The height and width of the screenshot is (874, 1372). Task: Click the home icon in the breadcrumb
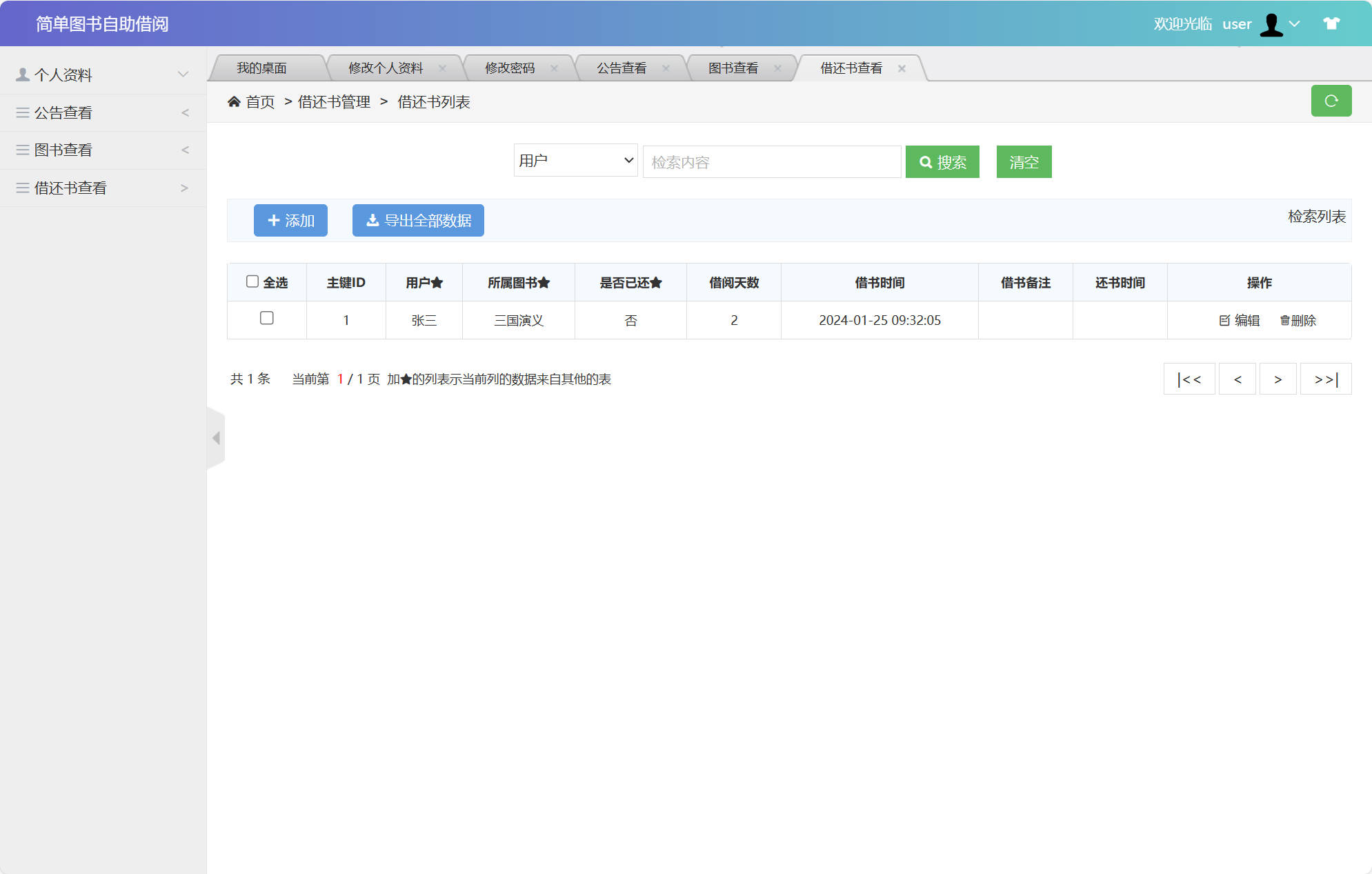click(235, 101)
